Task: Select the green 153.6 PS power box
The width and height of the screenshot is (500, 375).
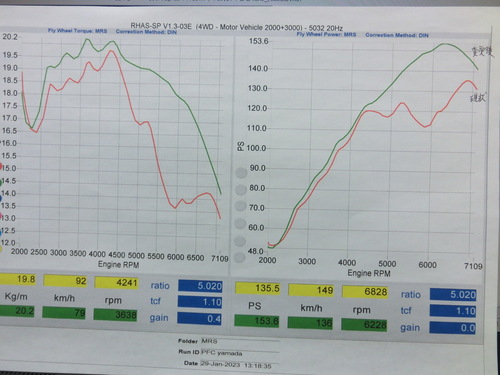Action: click(257, 321)
